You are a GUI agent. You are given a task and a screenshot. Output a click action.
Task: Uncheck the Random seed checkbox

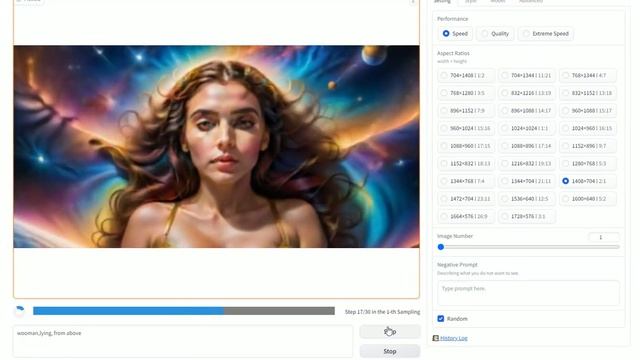(x=441, y=318)
